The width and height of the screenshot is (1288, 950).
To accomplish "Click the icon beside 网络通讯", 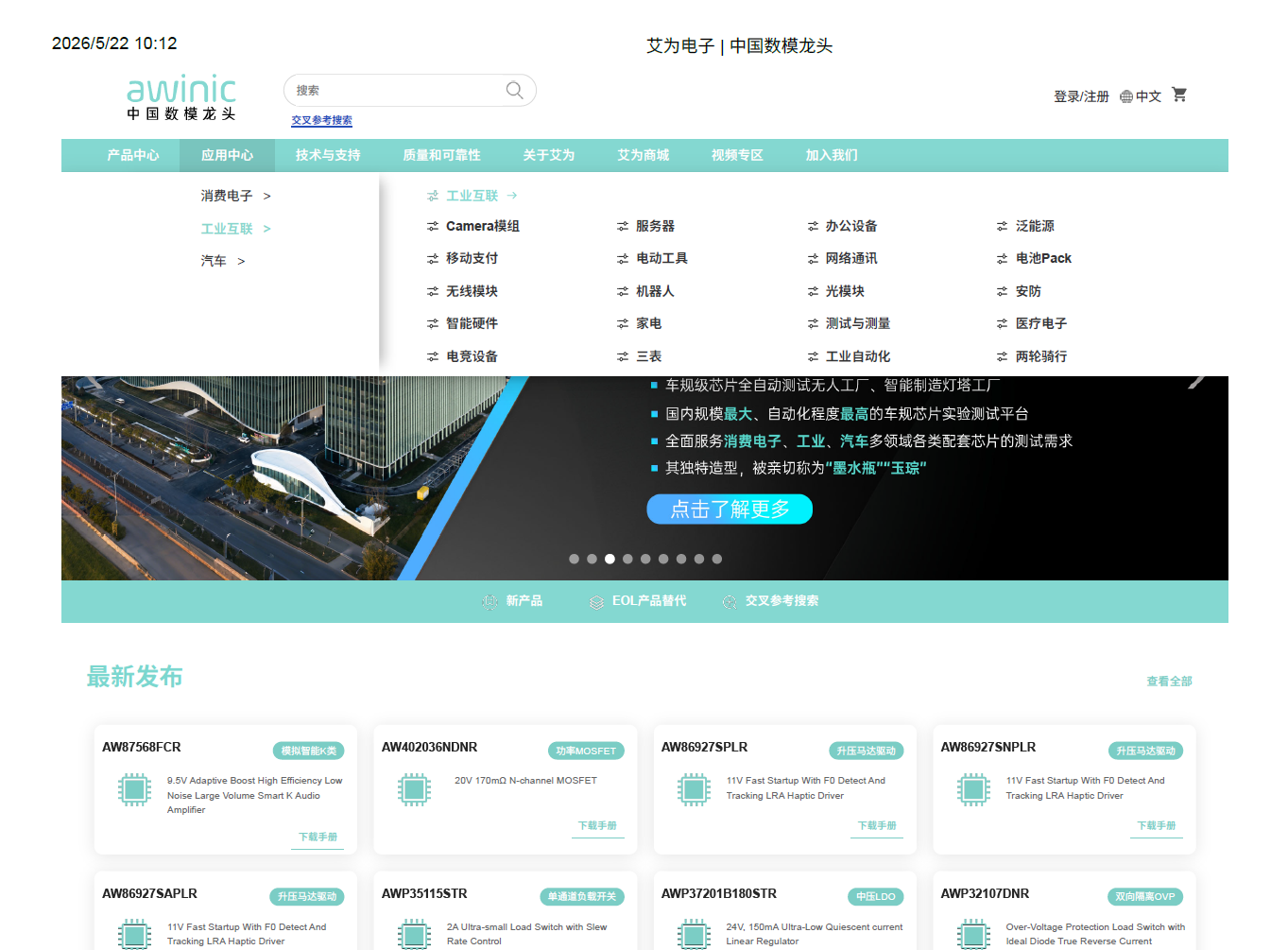I will coord(813,258).
